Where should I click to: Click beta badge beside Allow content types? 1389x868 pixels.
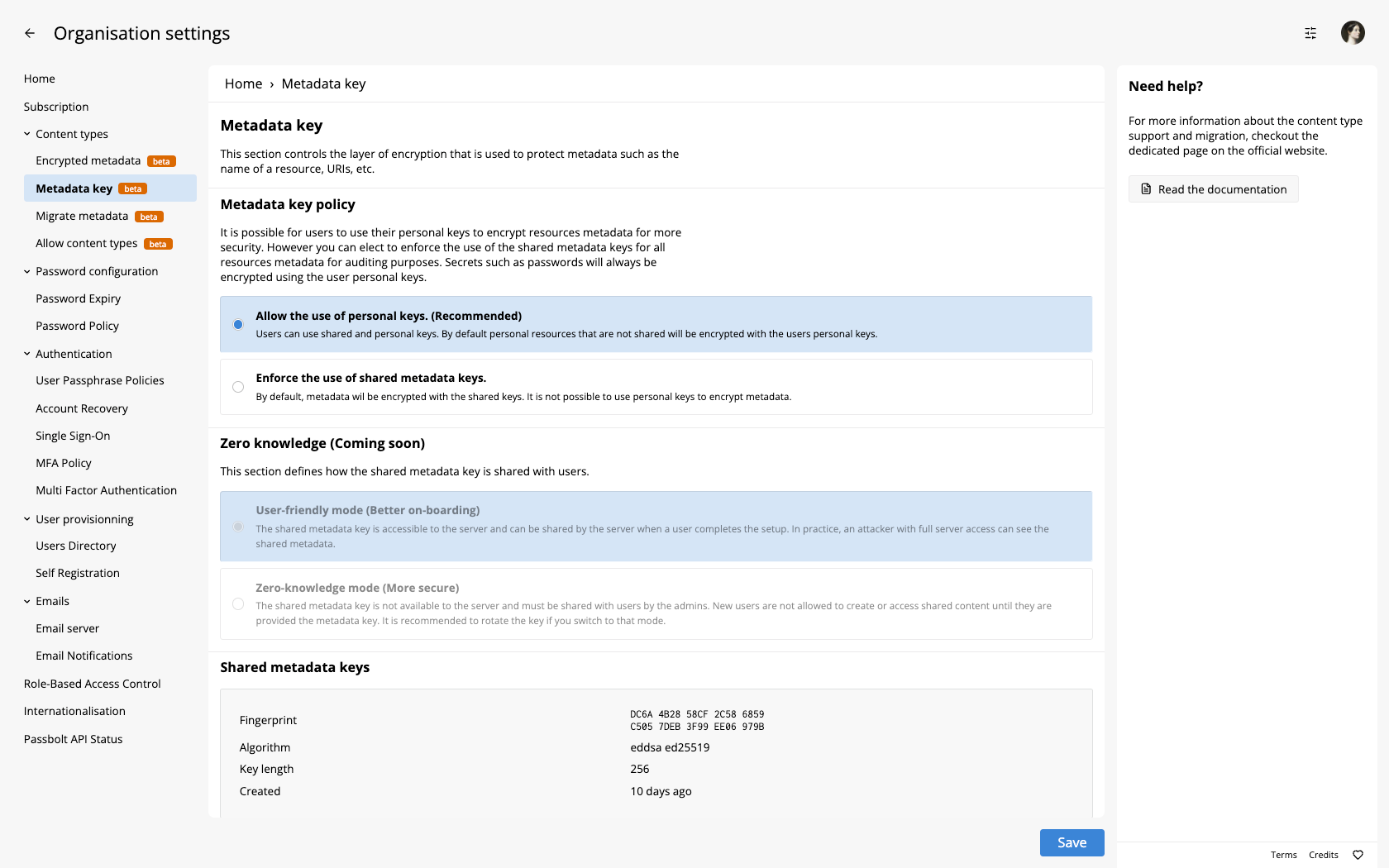pos(158,244)
